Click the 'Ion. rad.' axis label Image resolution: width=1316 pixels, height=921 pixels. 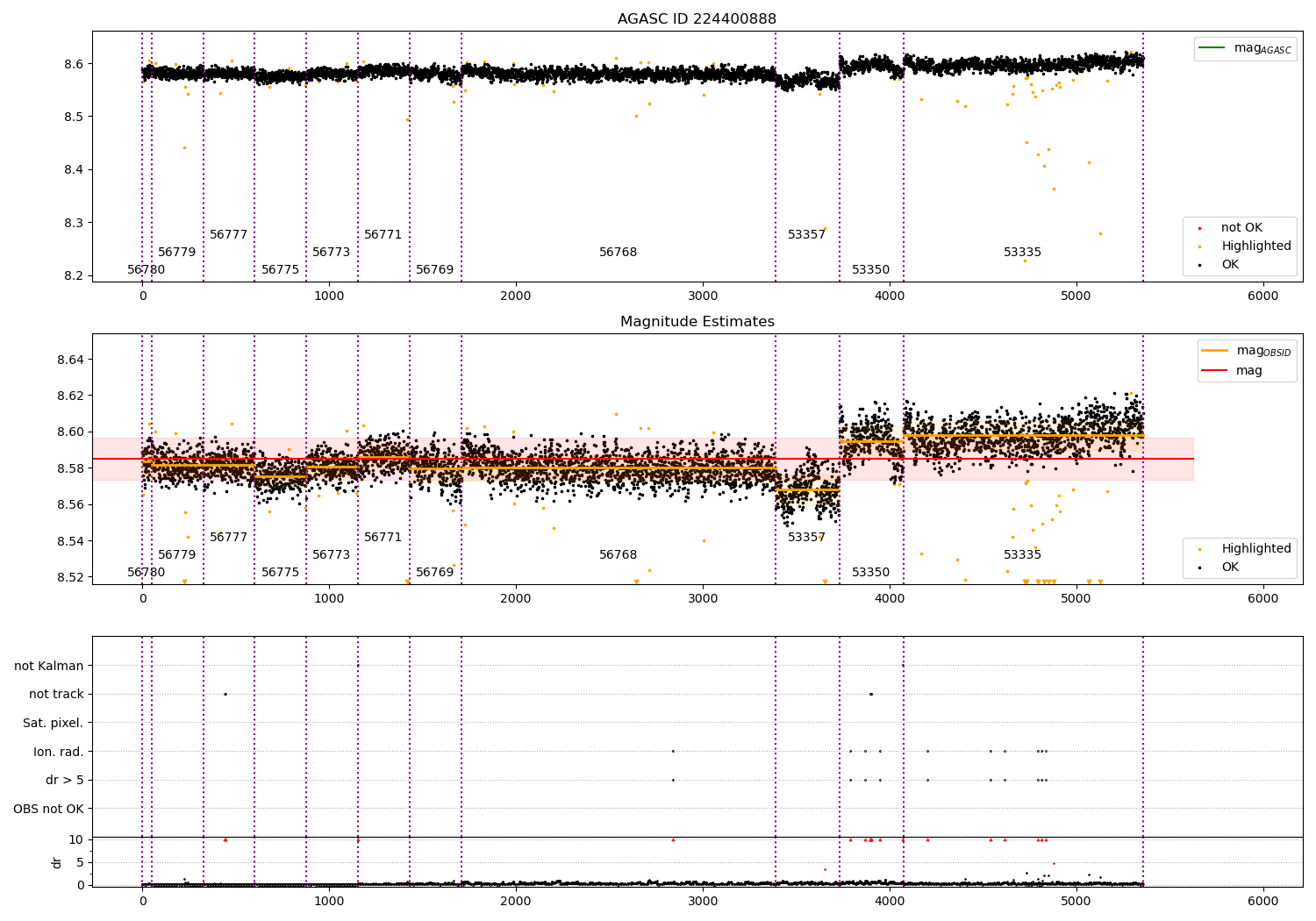point(59,752)
